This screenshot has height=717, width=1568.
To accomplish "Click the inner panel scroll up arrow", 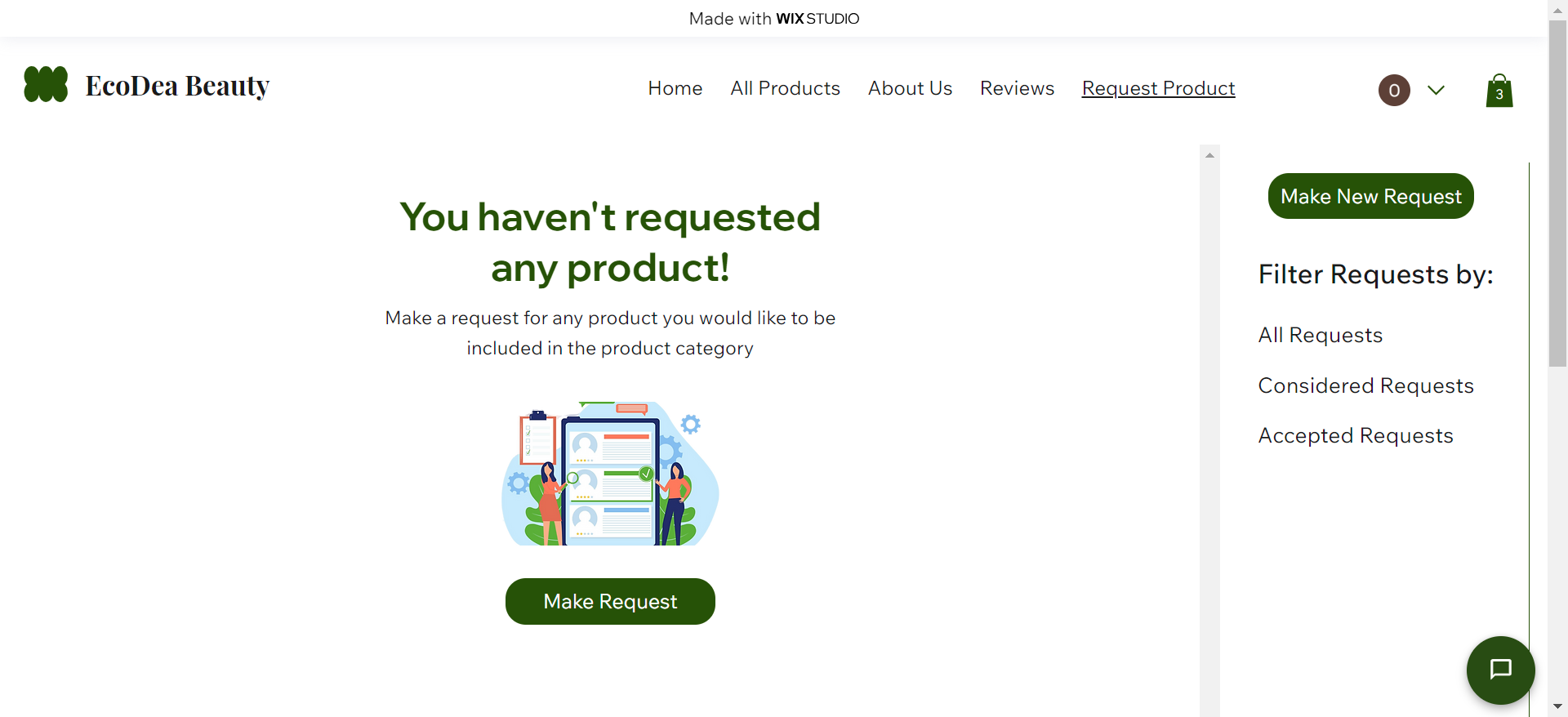I will point(1209,155).
